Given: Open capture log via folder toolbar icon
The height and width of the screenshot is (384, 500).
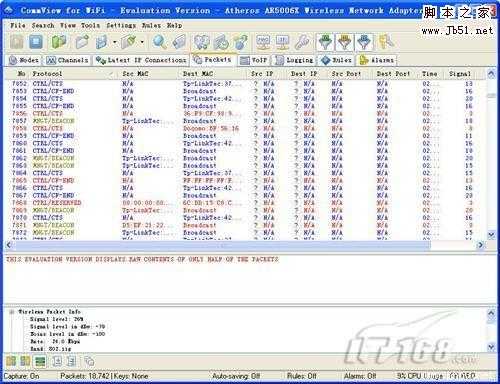Looking at the screenshot, I should coord(82,42).
